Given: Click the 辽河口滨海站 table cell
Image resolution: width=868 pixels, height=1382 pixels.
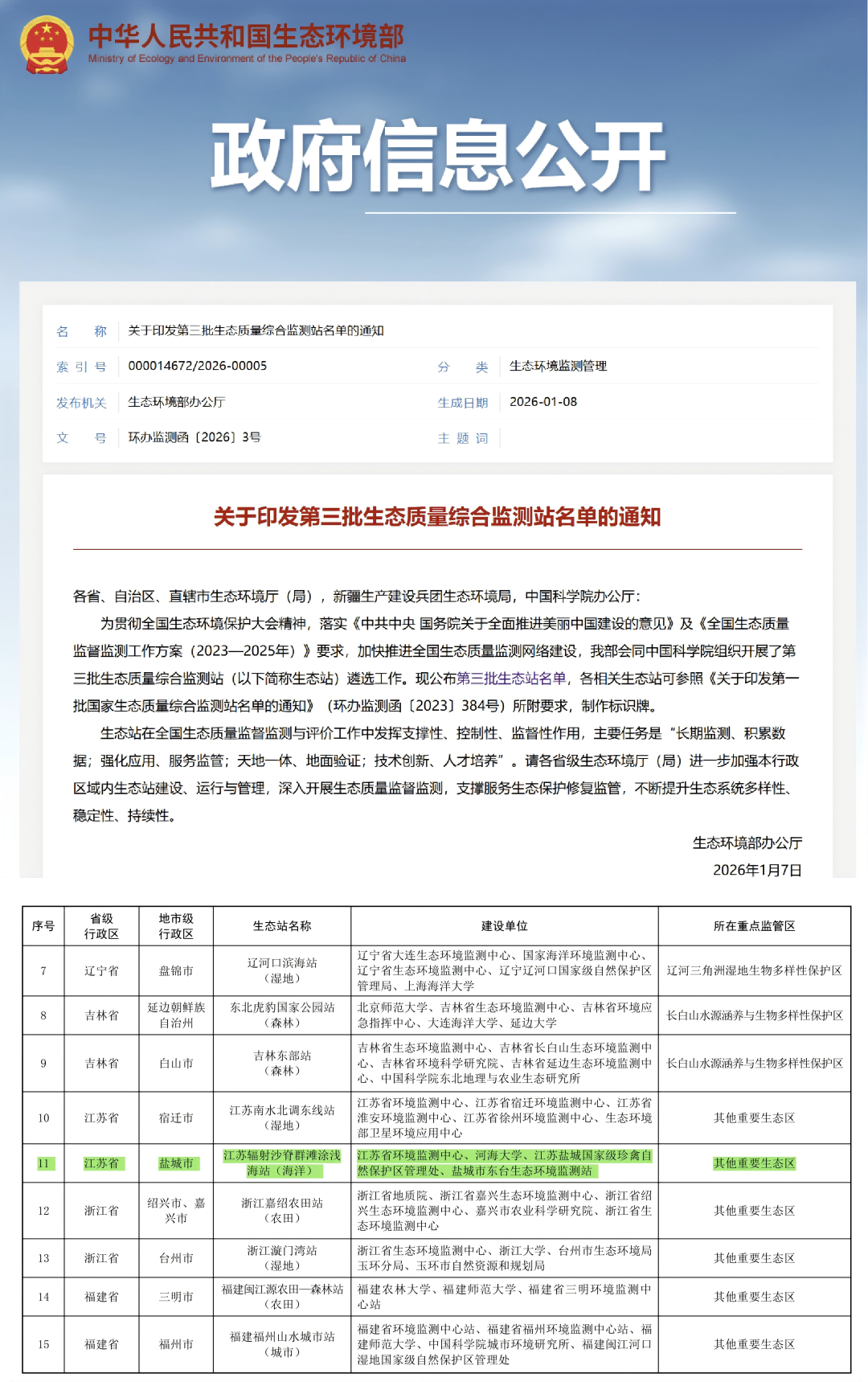Looking at the screenshot, I should 282,970.
